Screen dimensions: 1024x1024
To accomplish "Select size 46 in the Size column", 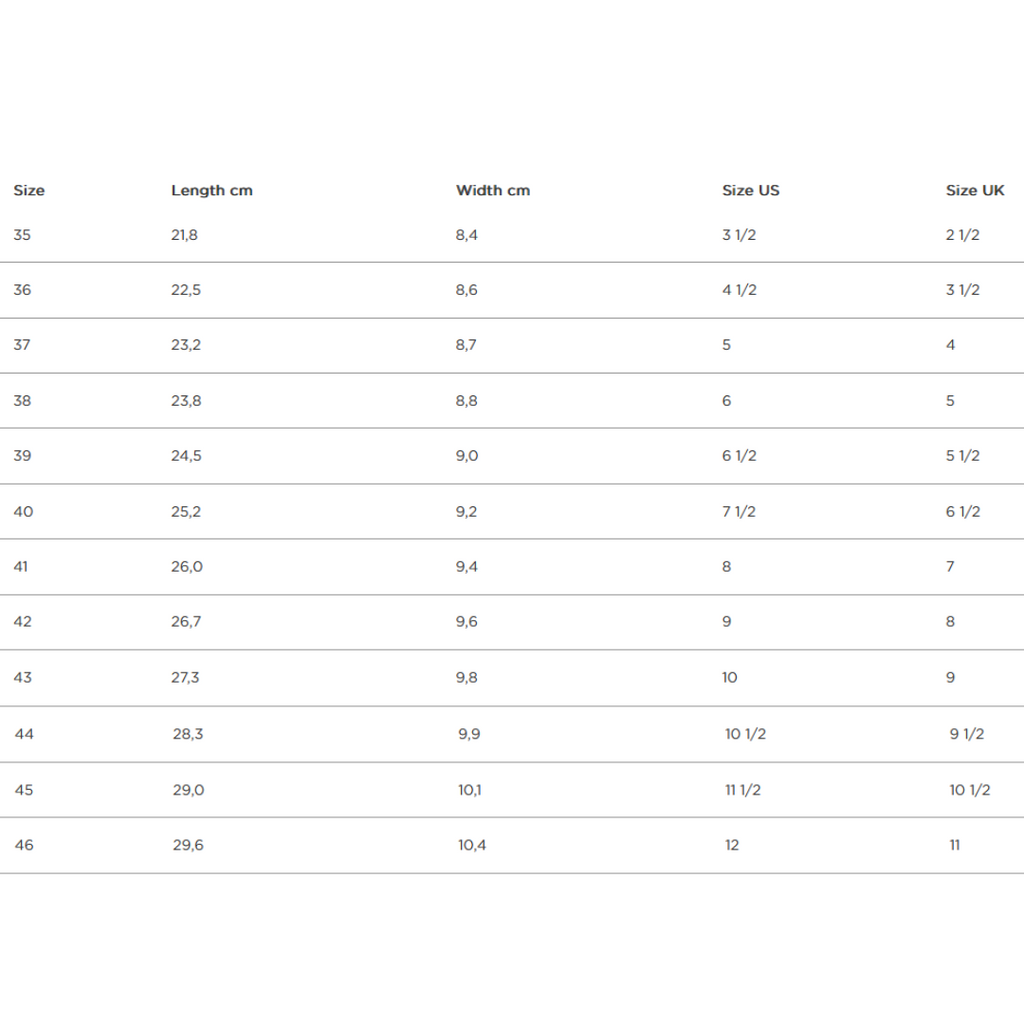I will [x=24, y=845].
